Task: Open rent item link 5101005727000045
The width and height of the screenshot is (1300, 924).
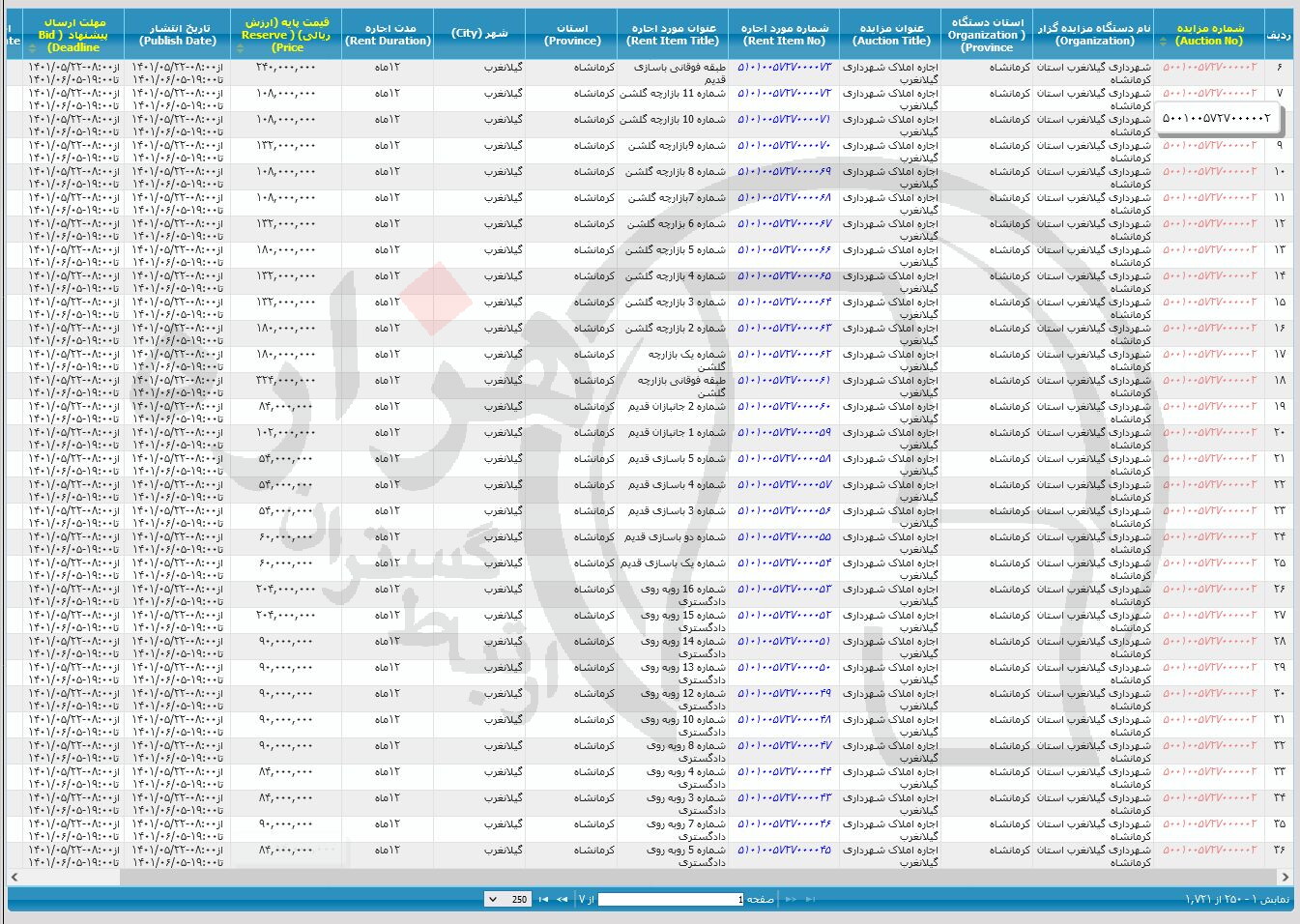Action: click(784, 850)
